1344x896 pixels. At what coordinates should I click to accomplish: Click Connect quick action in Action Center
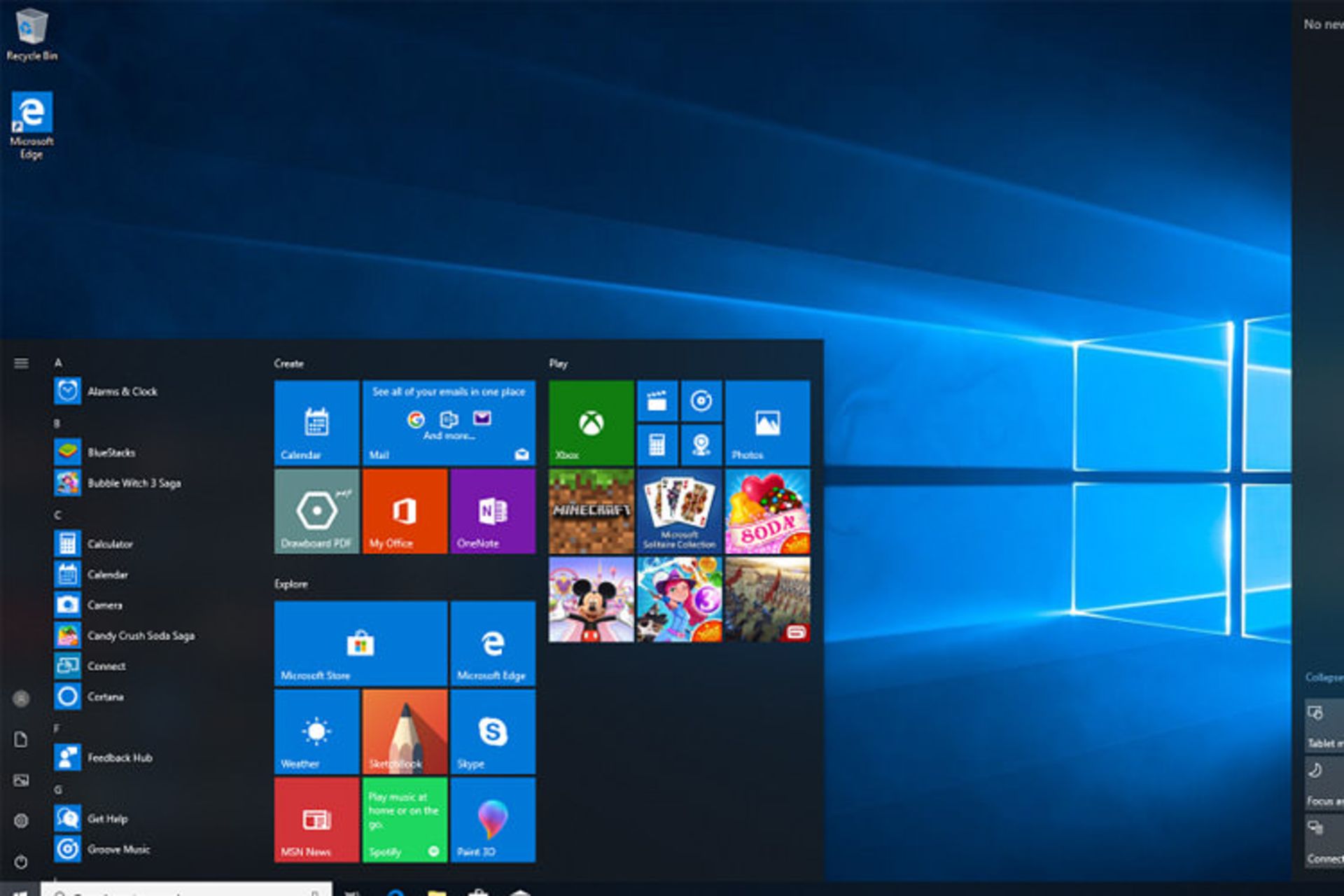(x=1324, y=841)
